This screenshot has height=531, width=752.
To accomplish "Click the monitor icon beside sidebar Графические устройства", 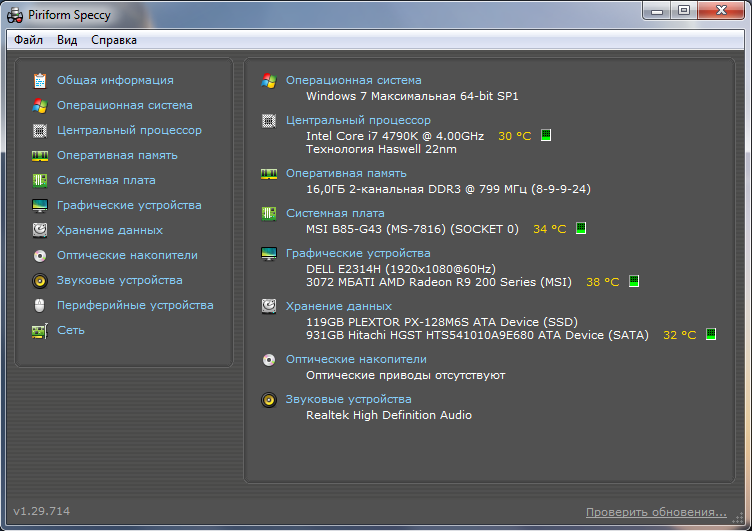I will pos(40,205).
